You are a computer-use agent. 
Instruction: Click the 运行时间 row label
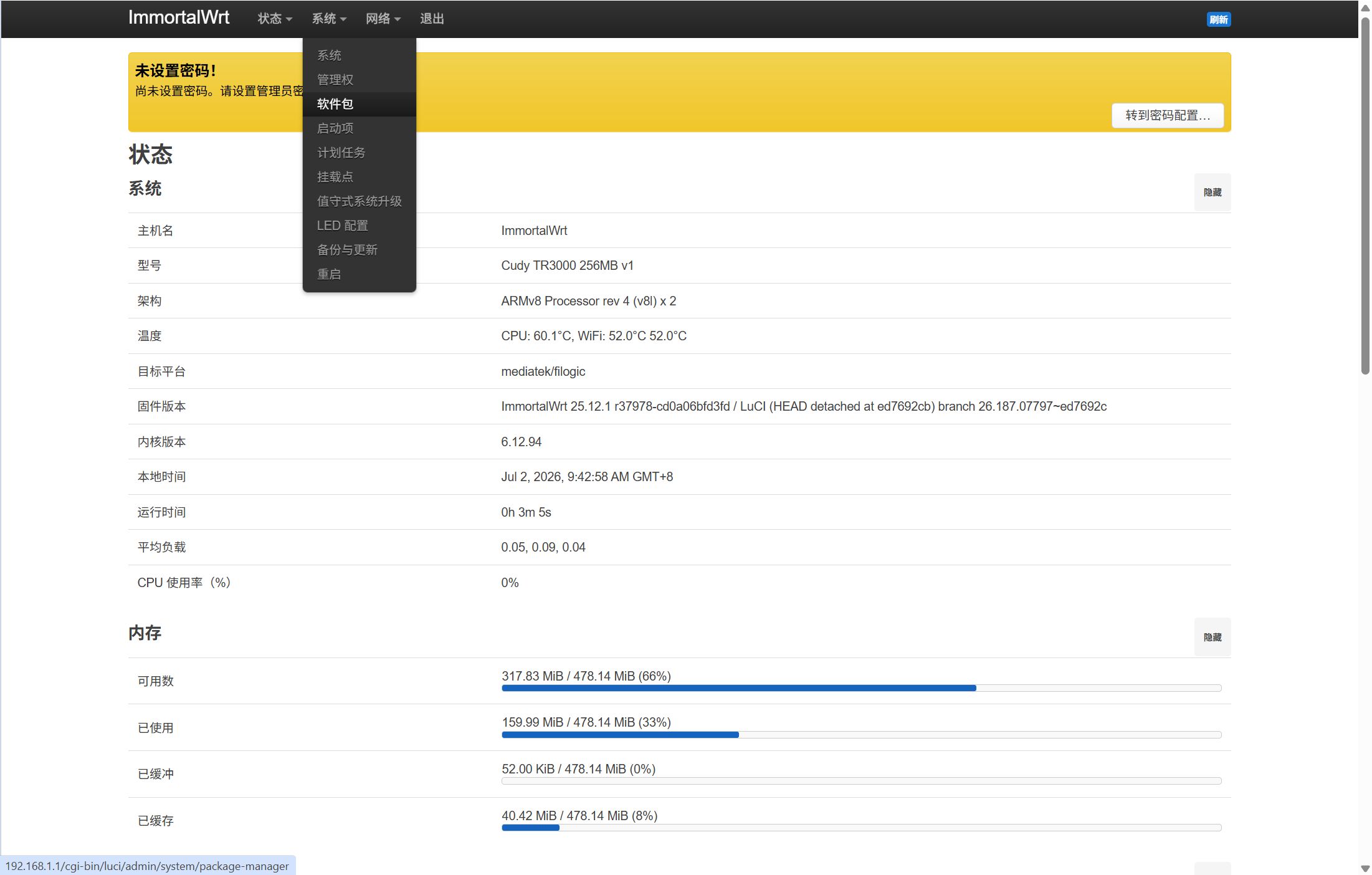click(x=161, y=512)
